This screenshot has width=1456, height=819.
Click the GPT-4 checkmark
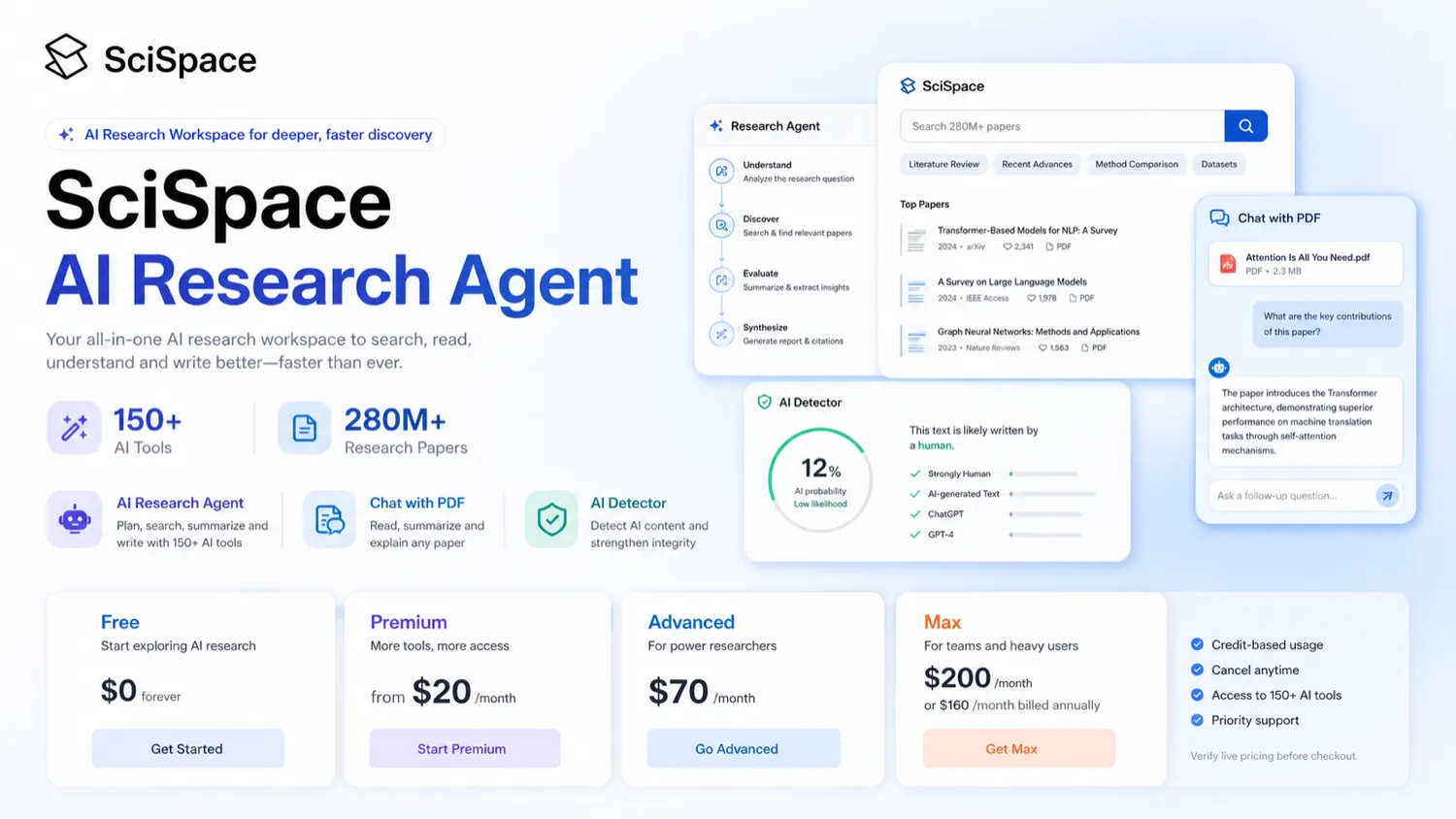click(x=914, y=535)
